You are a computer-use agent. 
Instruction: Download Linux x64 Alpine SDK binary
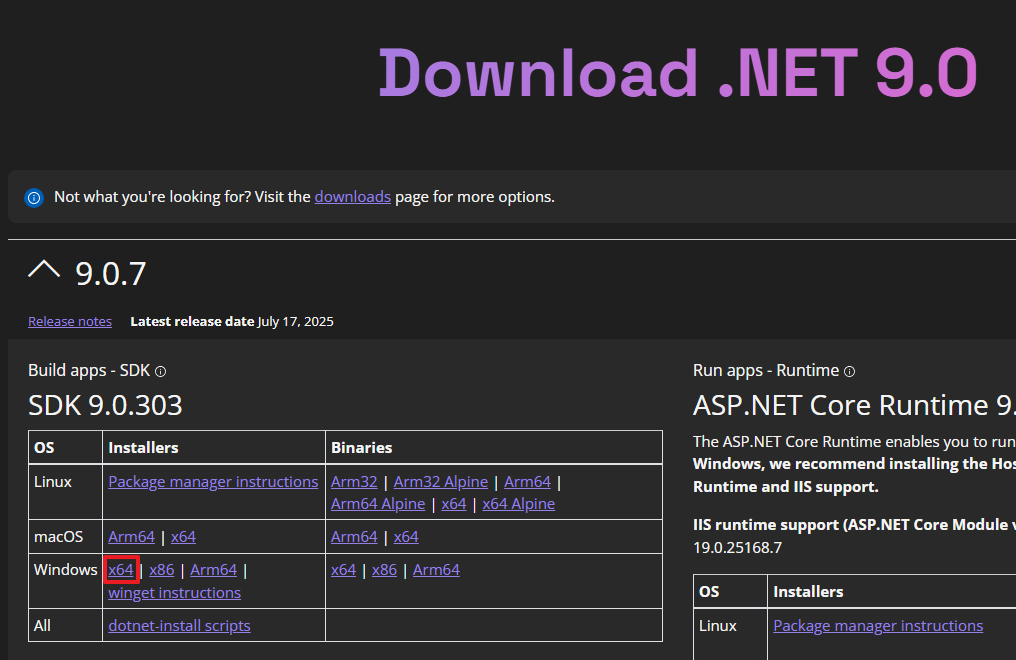pos(518,503)
